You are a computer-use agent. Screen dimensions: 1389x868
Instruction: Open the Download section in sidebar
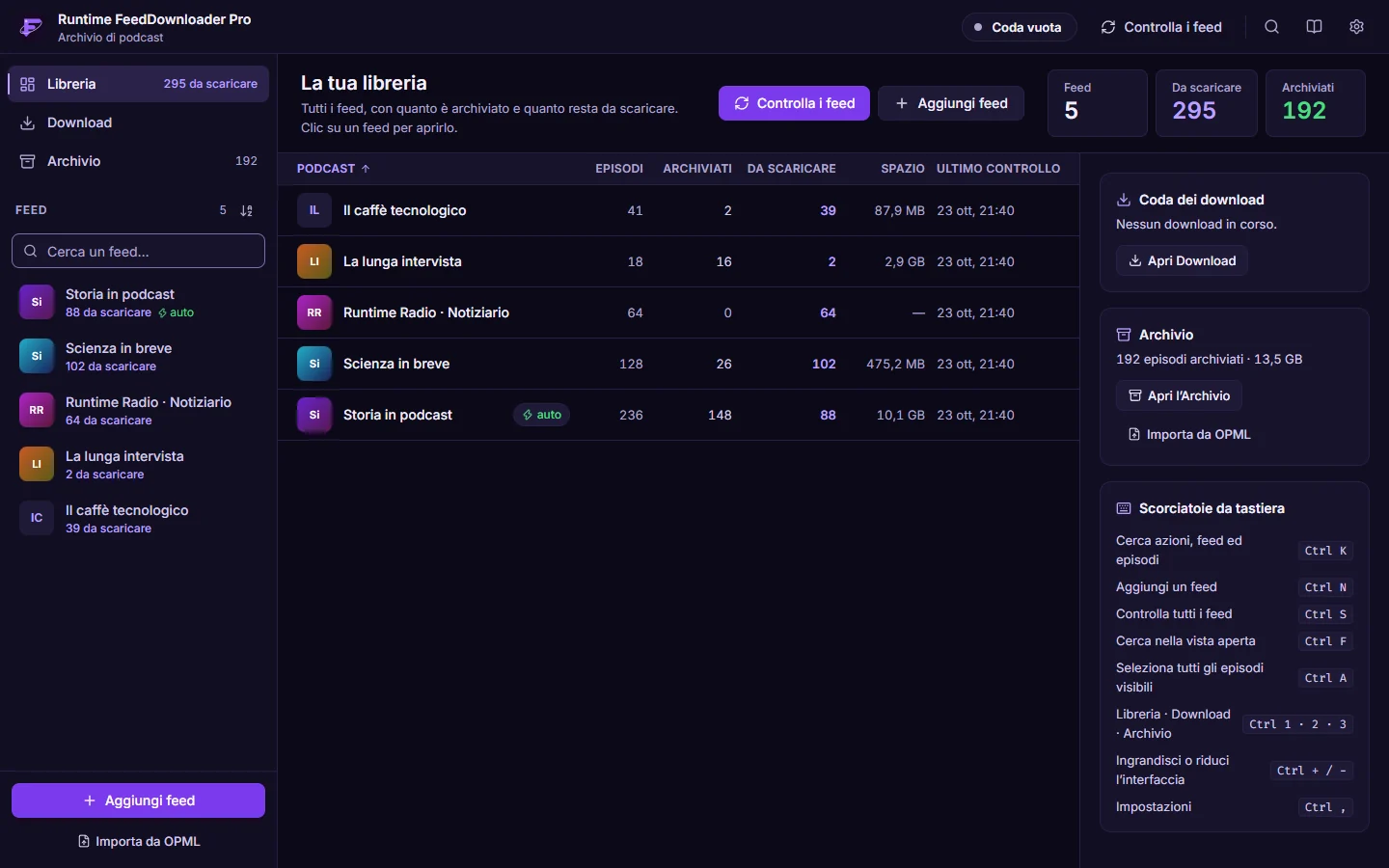coord(138,122)
